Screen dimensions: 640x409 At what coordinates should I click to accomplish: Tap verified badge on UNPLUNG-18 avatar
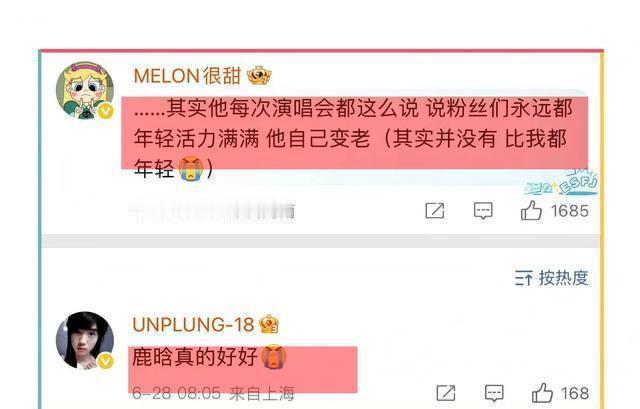click(x=106, y=361)
